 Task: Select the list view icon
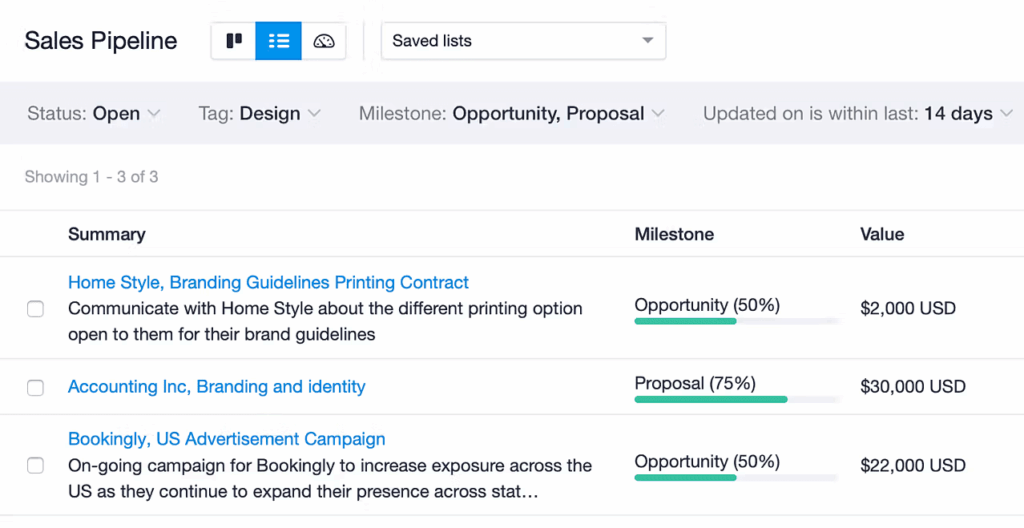(x=278, y=41)
